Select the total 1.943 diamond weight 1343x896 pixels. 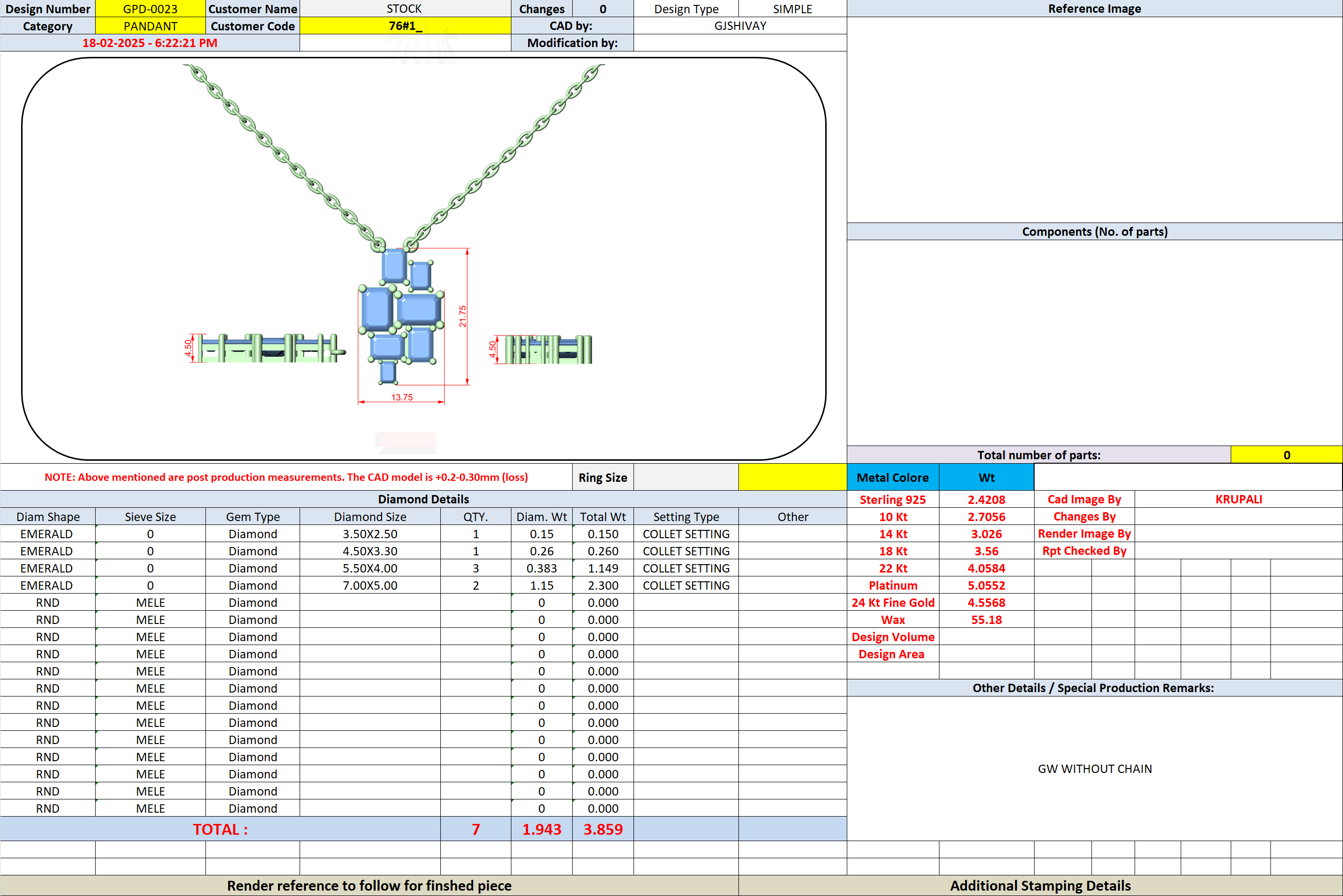click(541, 829)
